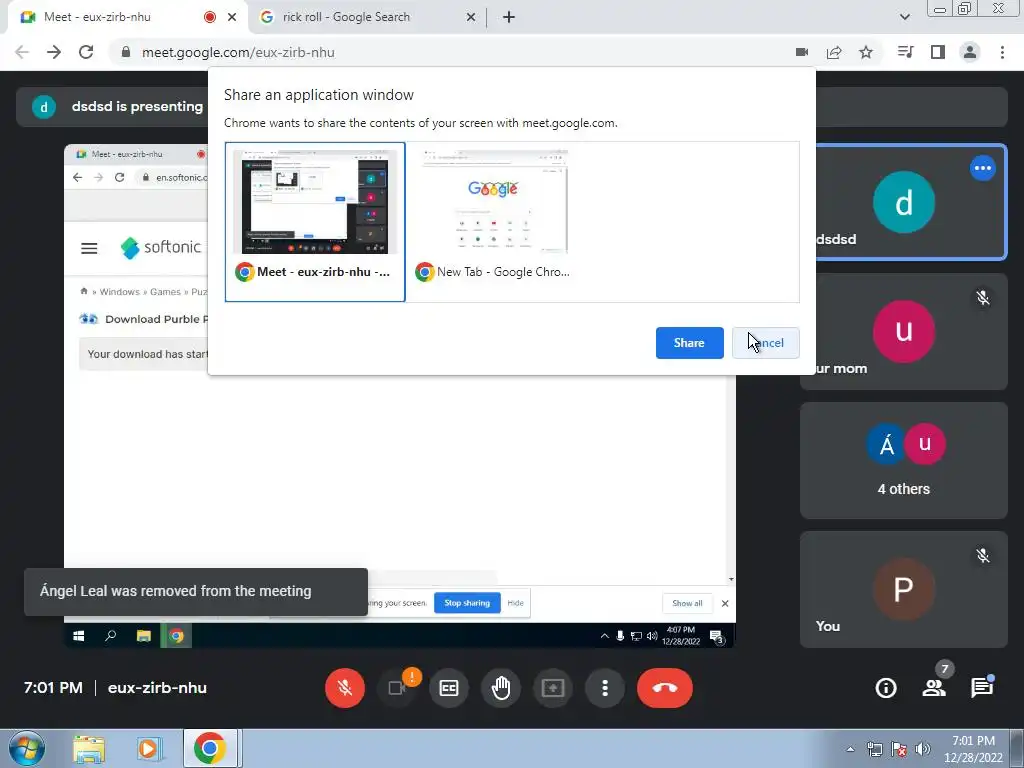Image resolution: width=1024 pixels, height=768 pixels.
Task: Bookmark this tab star icon
Action: click(866, 52)
